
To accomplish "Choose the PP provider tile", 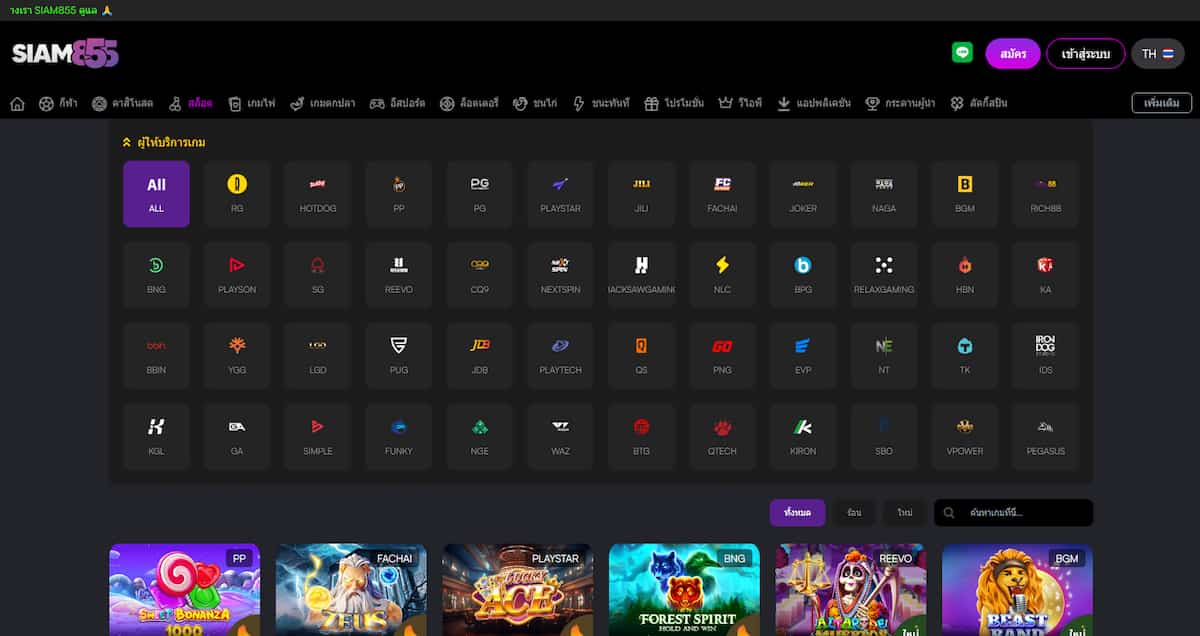I will coord(399,194).
